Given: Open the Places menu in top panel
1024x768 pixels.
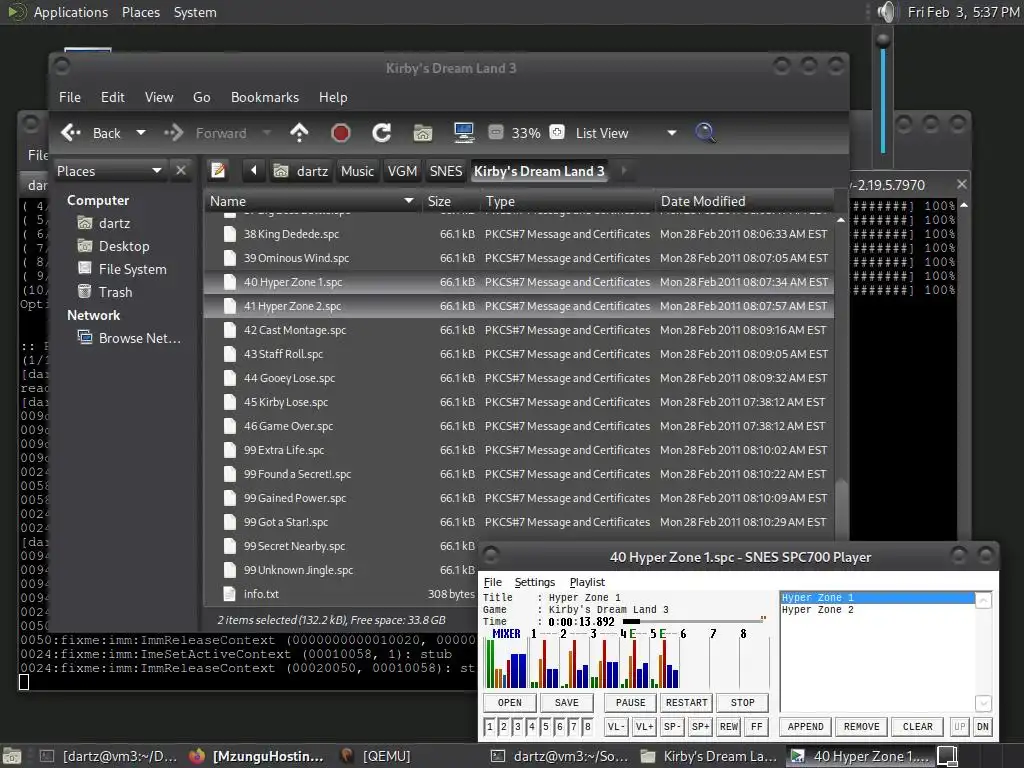Looking at the screenshot, I should click(x=141, y=12).
